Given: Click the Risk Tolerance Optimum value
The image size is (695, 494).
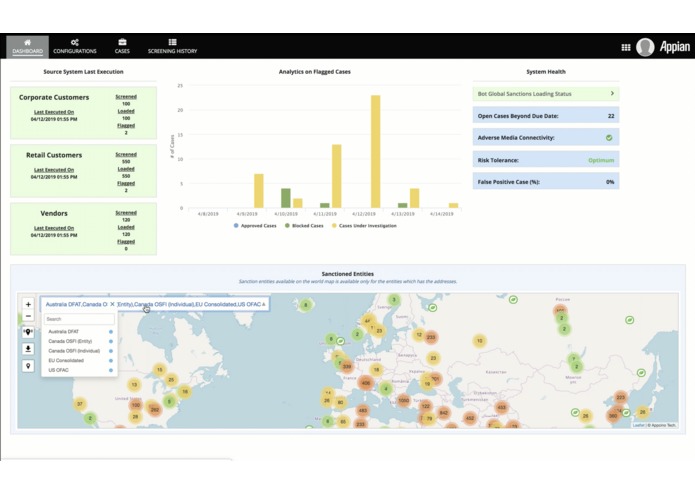Looking at the screenshot, I should pyautogui.click(x=601, y=160).
